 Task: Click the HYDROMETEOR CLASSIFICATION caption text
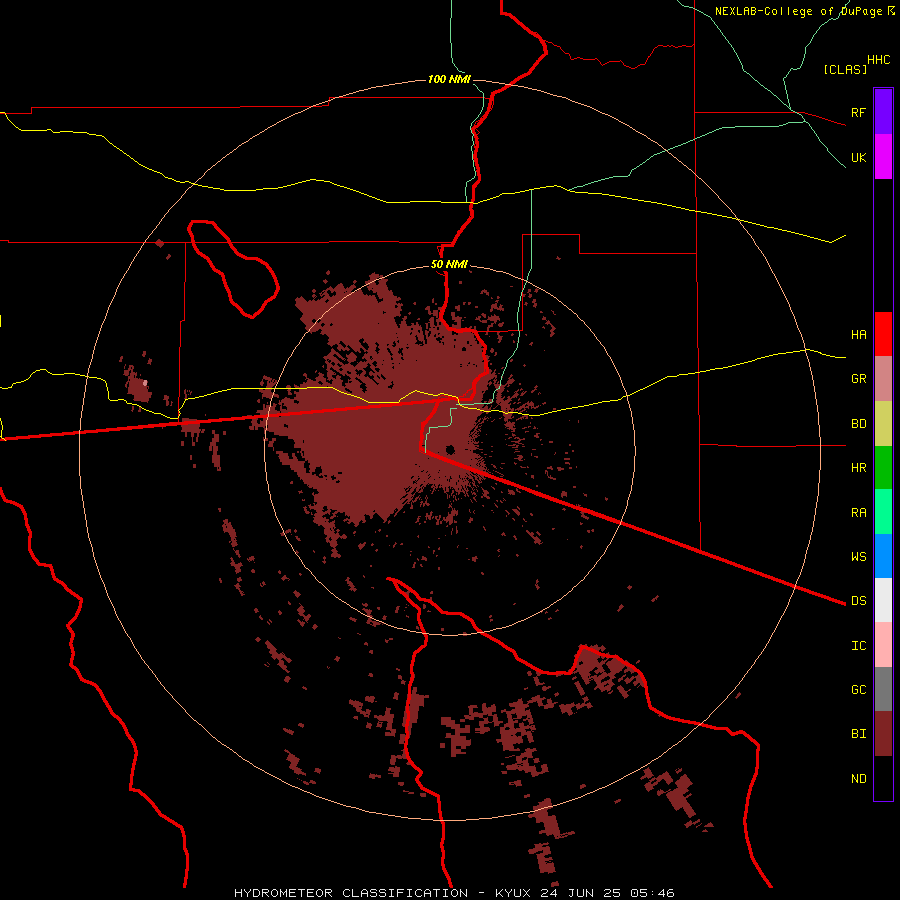coord(351,893)
